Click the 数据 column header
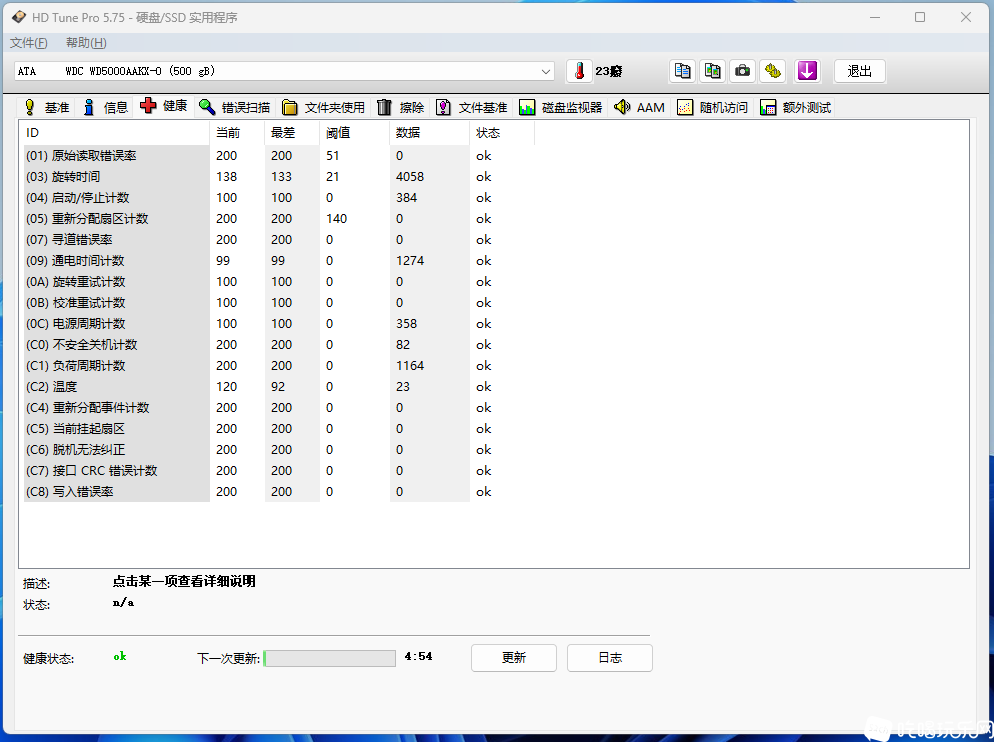The width and height of the screenshot is (994, 742). pyautogui.click(x=429, y=133)
